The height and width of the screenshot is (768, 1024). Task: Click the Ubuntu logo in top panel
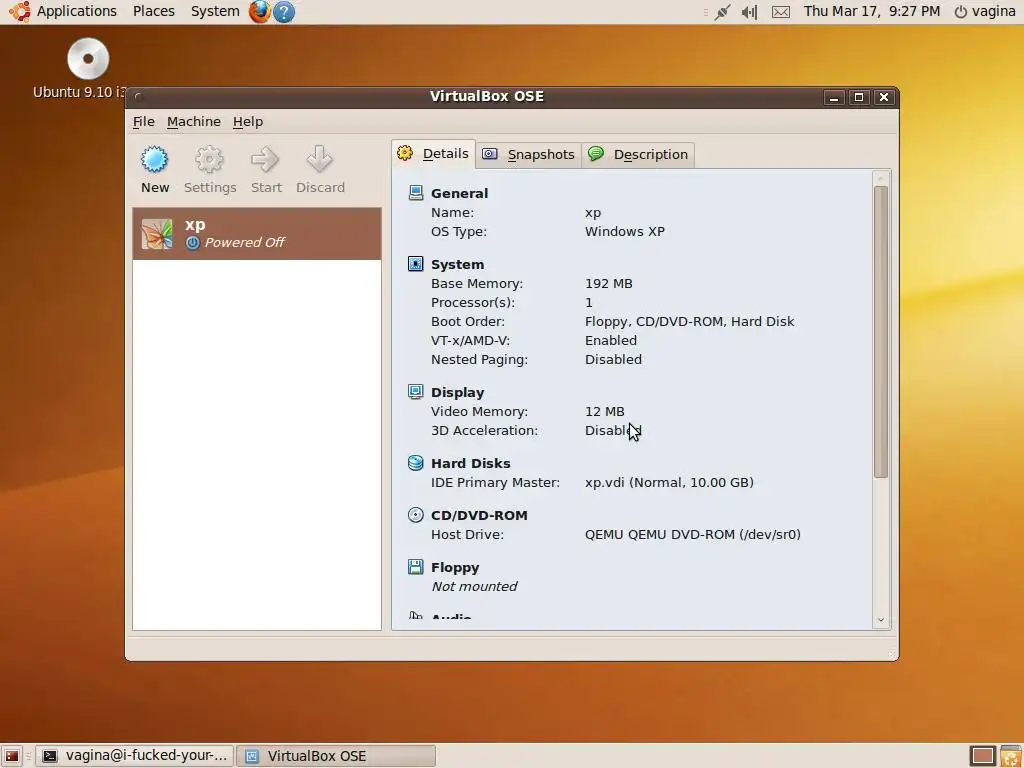[20, 11]
